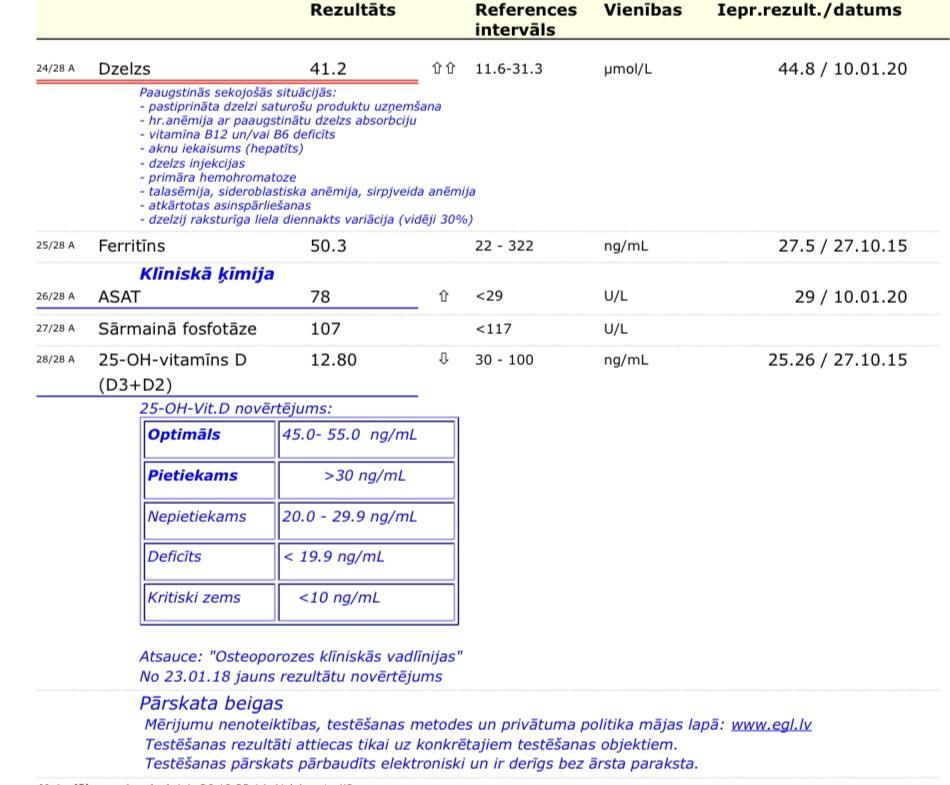Select Sārmainā fosfotāze test name
Viewport: 950px width, 785px height.
pos(178,329)
